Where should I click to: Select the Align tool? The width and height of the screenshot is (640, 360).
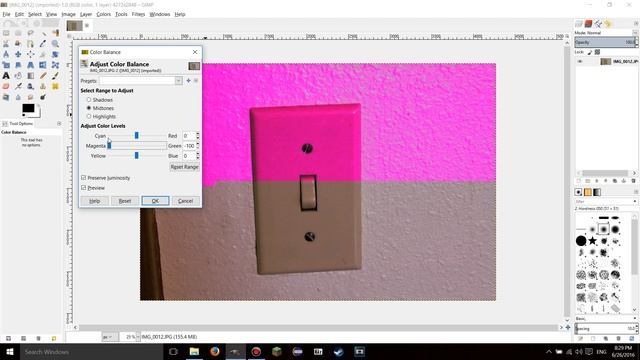click(31, 54)
